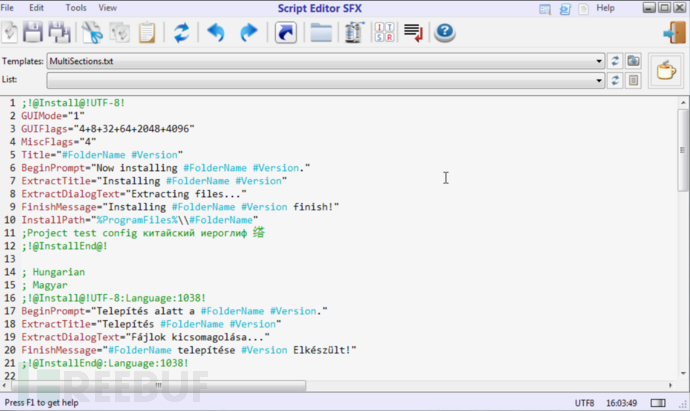The height and width of the screenshot is (411, 690).
Task: Click the Redo blue arrow
Action: (249, 33)
